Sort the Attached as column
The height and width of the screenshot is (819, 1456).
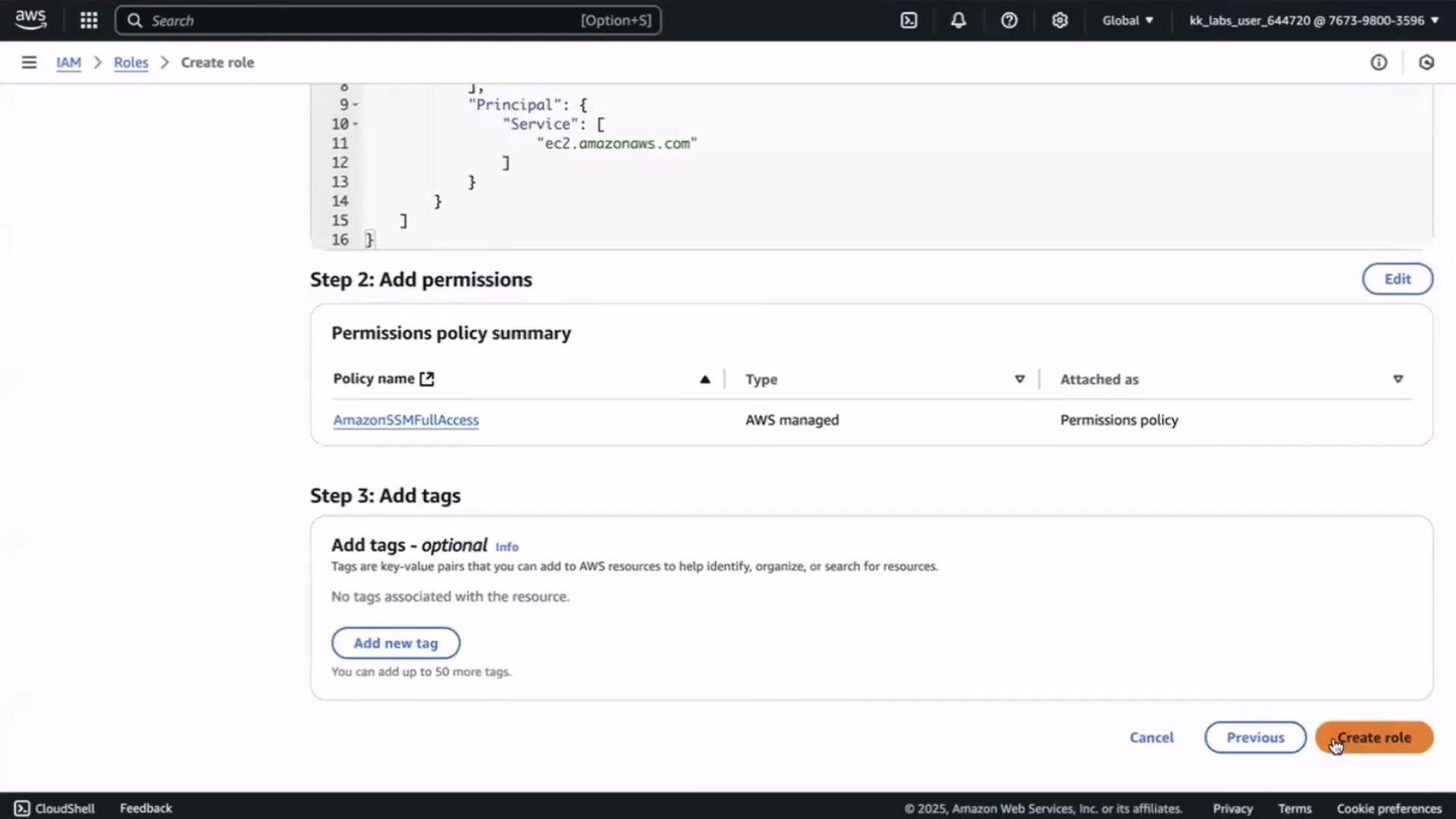click(1398, 379)
